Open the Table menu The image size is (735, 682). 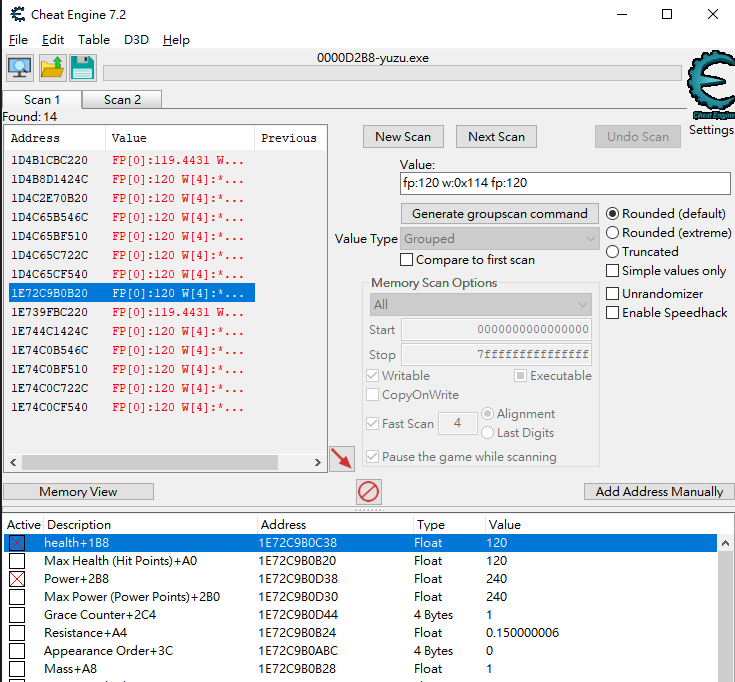click(x=94, y=40)
